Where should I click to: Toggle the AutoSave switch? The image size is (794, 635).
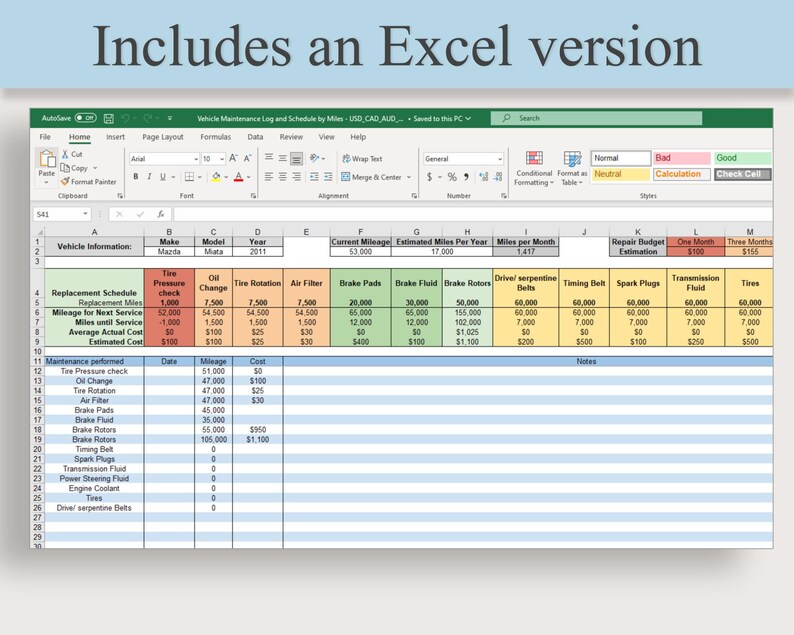click(x=86, y=118)
